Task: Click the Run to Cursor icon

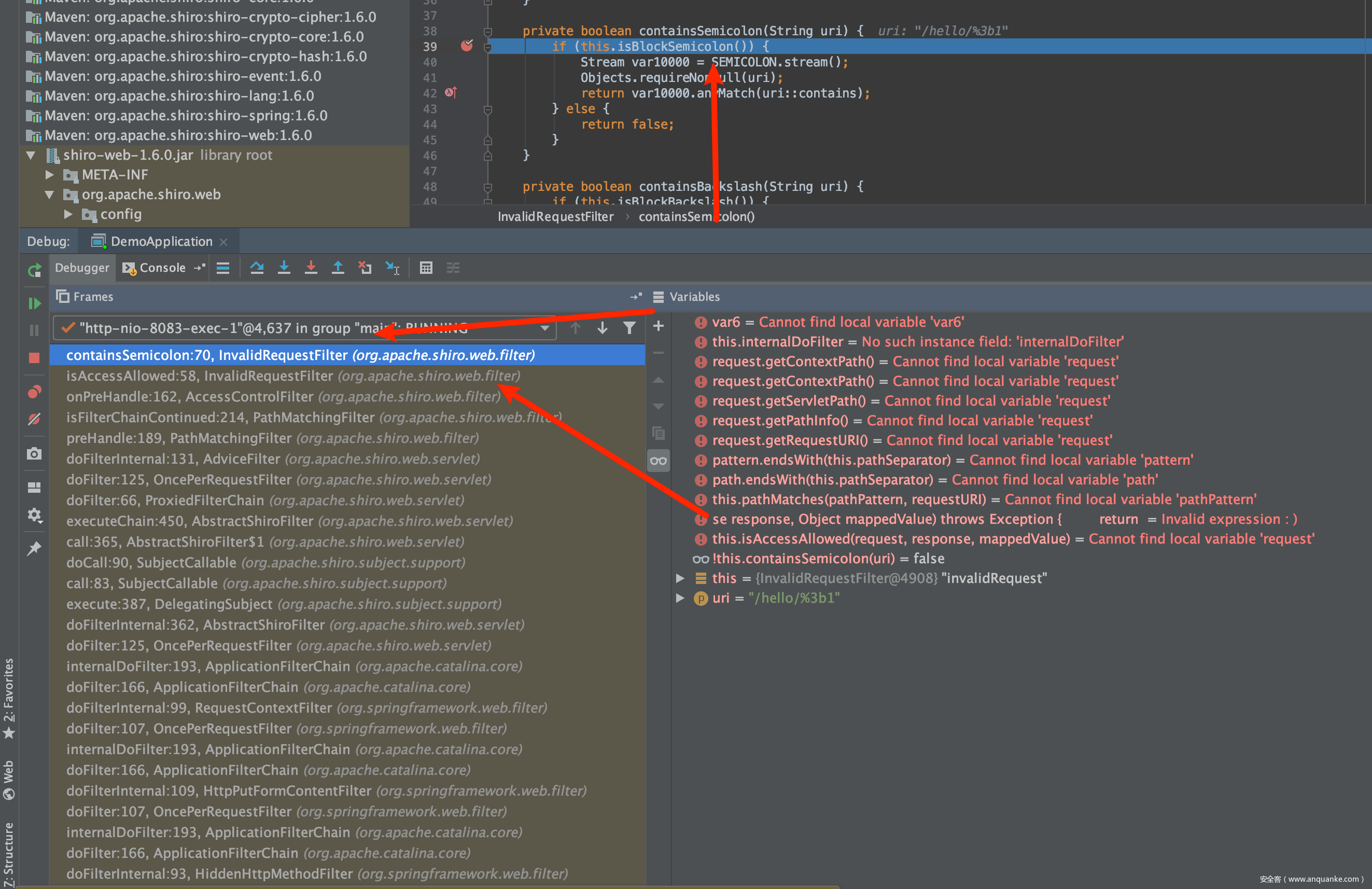Action: 393,268
